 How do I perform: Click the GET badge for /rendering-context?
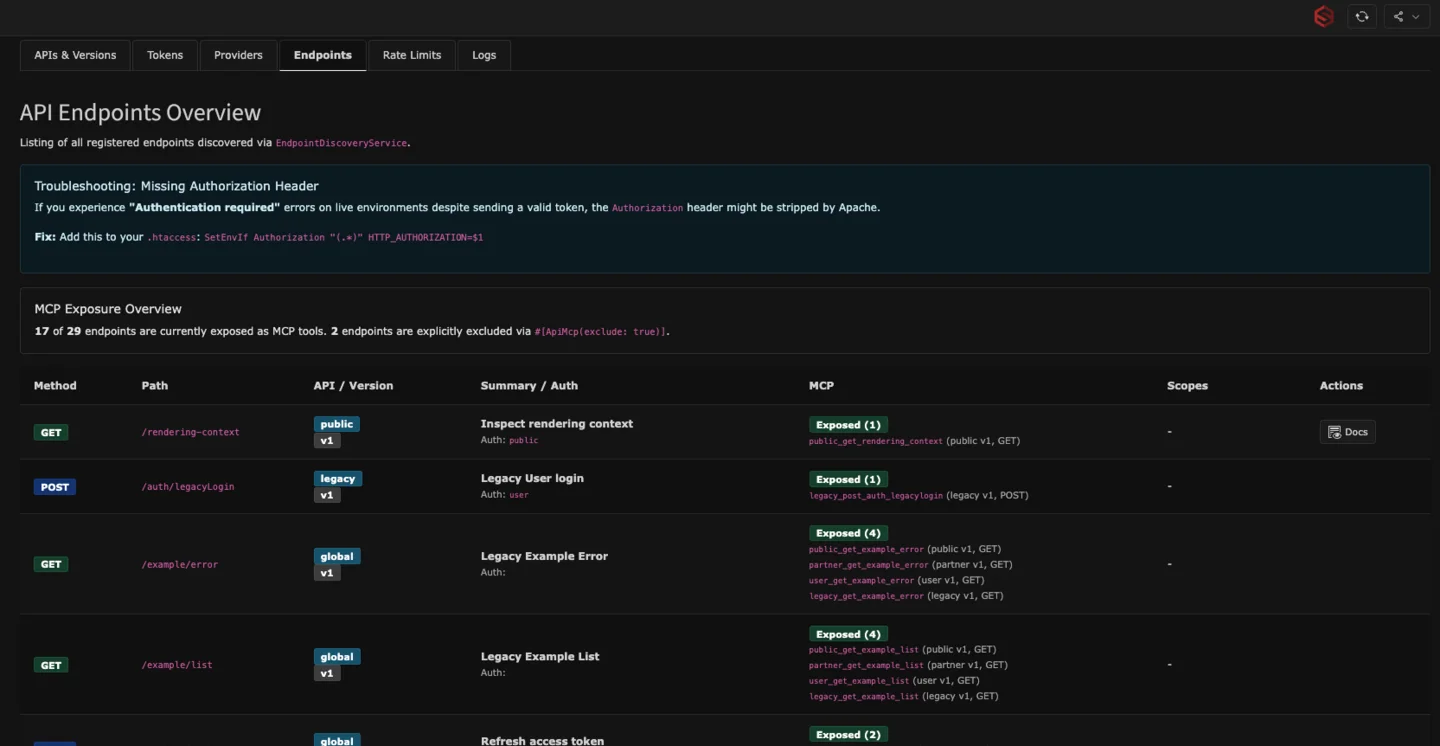click(x=51, y=433)
